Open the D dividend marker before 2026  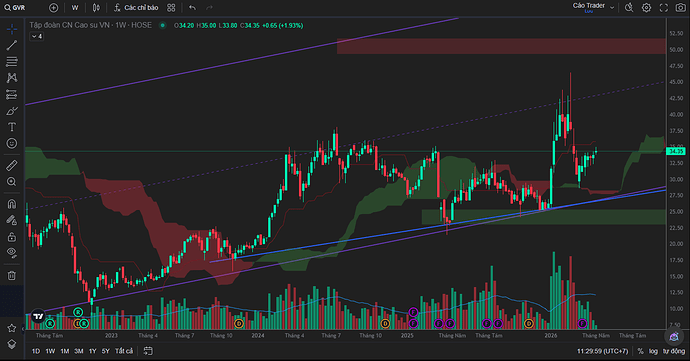tap(529, 324)
